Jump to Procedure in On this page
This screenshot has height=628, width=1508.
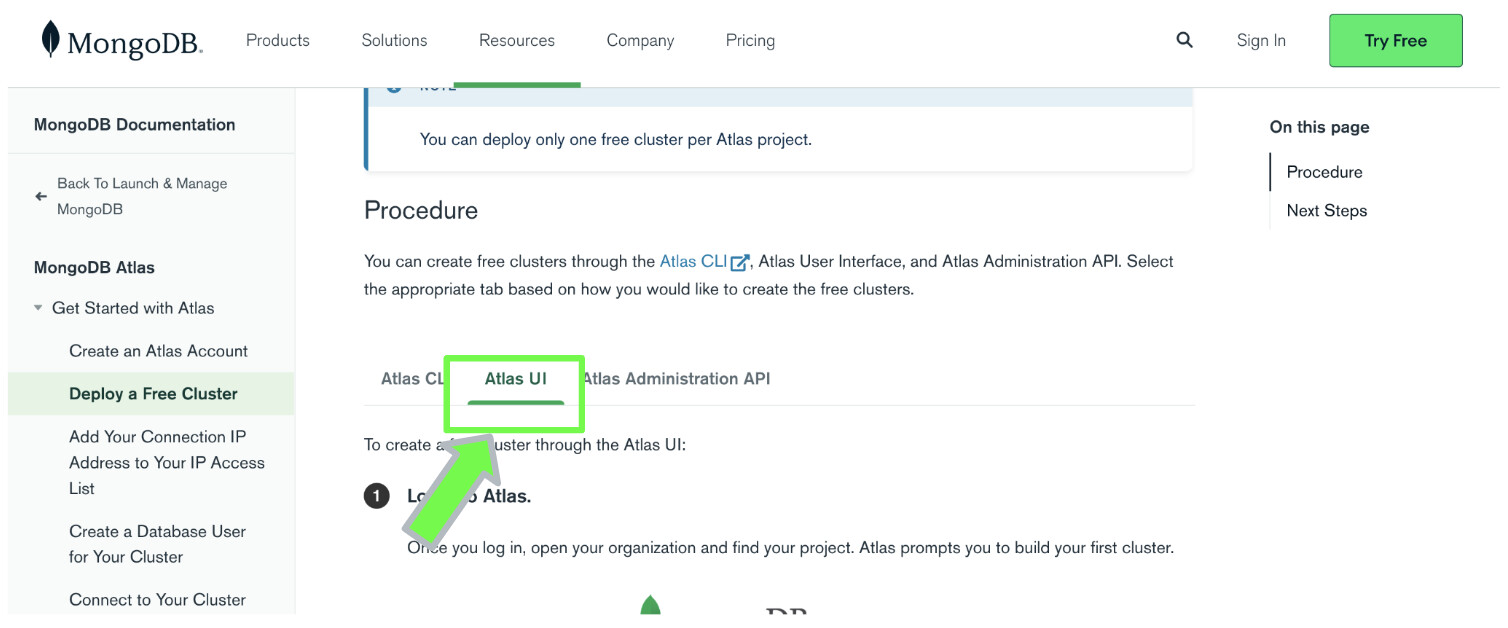[x=1324, y=172]
